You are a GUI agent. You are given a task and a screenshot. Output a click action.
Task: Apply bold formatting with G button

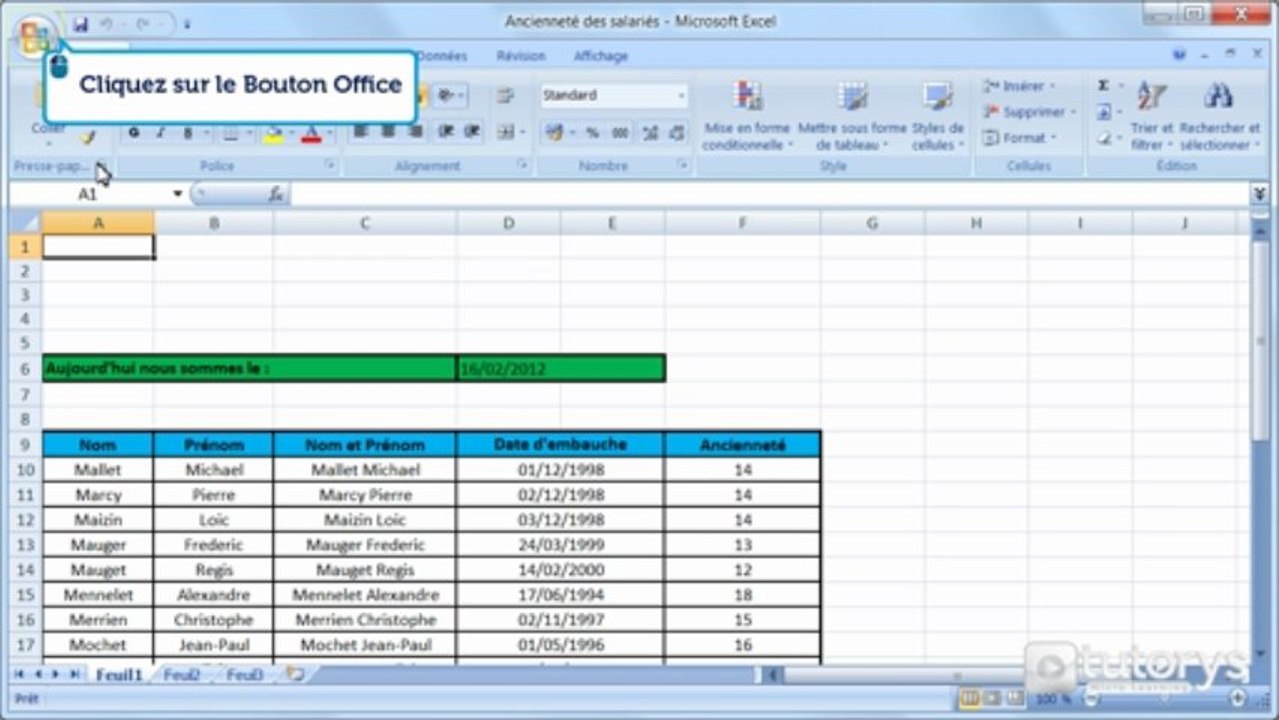pos(133,132)
